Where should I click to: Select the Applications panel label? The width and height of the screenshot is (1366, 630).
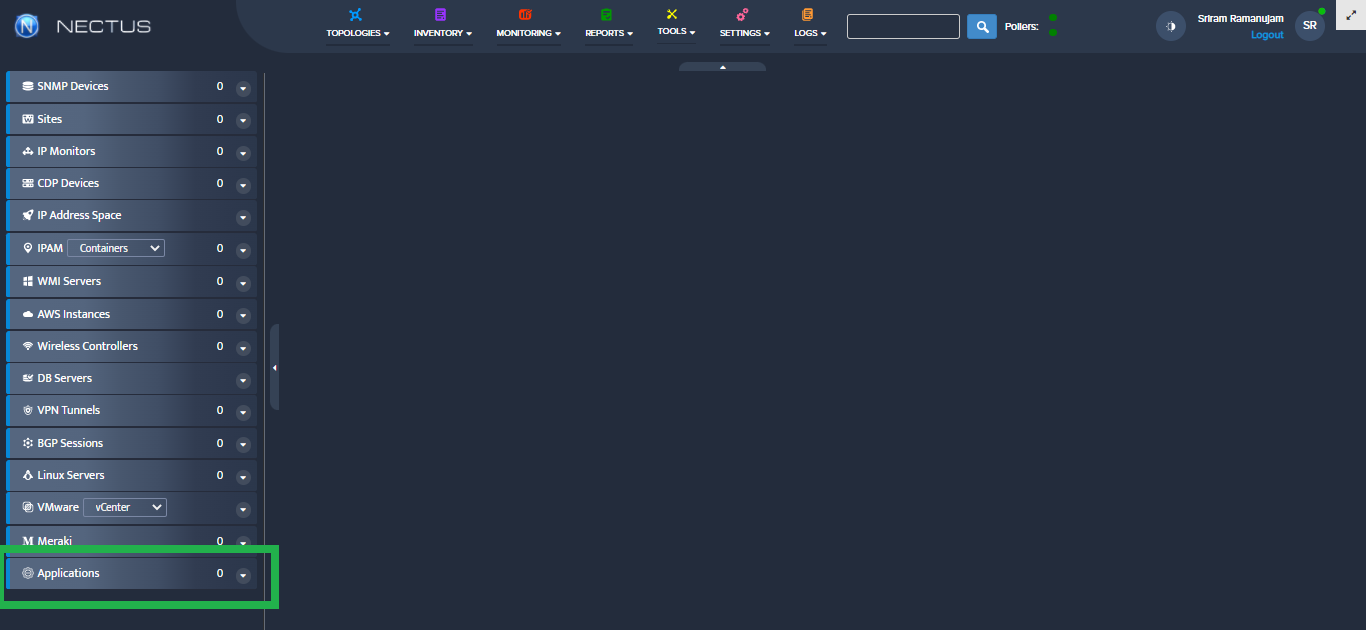coord(68,573)
